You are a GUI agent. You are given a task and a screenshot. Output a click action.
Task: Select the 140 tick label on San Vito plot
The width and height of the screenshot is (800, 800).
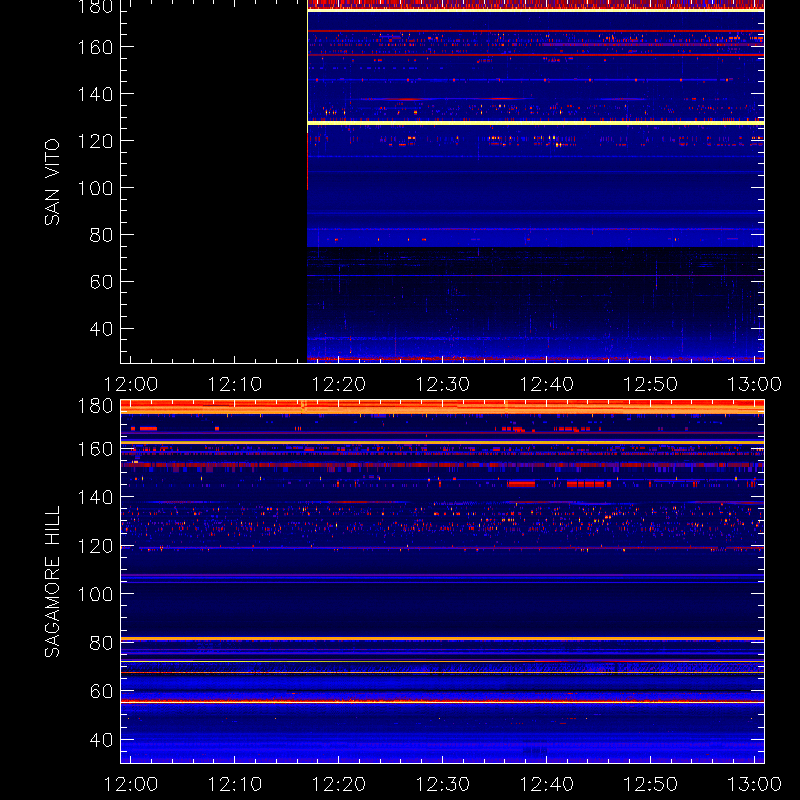point(95,94)
